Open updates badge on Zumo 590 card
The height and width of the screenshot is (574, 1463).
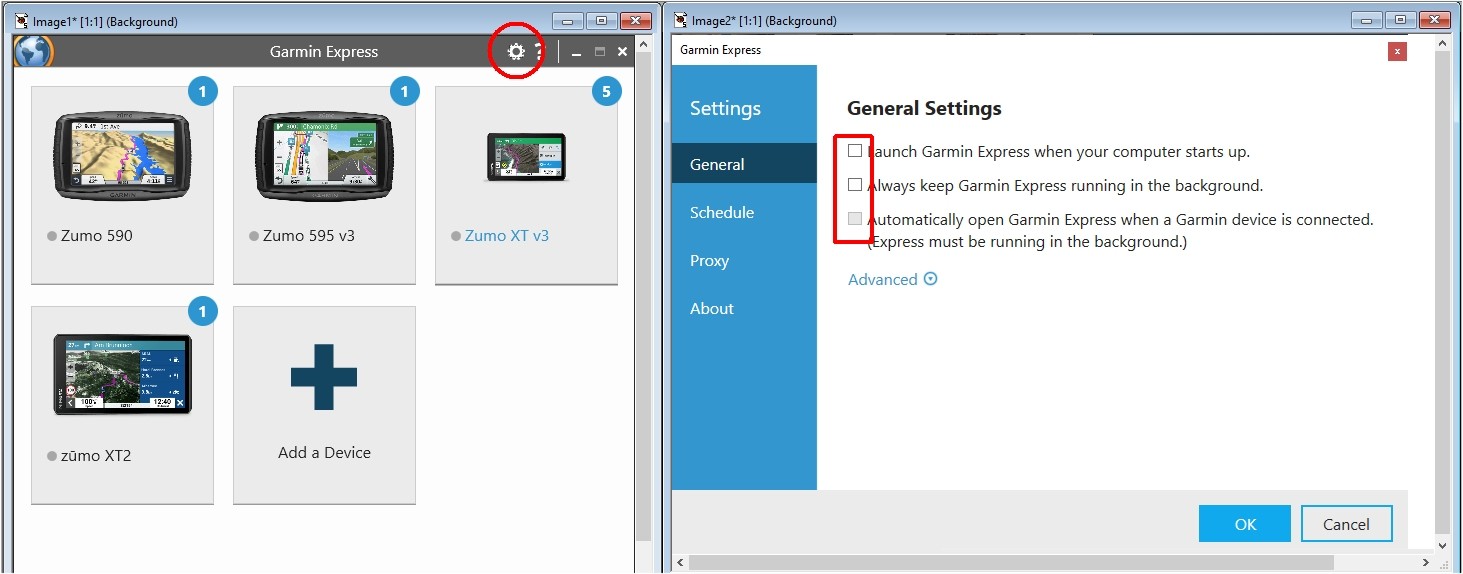click(202, 92)
